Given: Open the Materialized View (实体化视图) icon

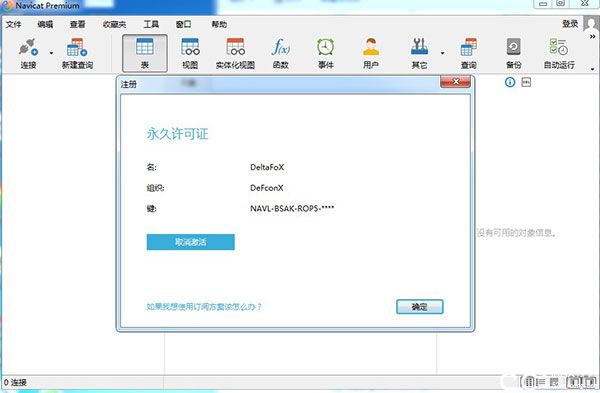Looking at the screenshot, I should [x=235, y=53].
